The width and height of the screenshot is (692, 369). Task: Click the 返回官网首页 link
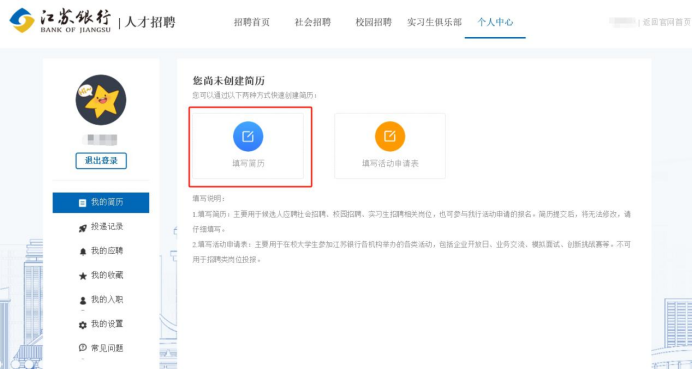pyautogui.click(x=666, y=22)
